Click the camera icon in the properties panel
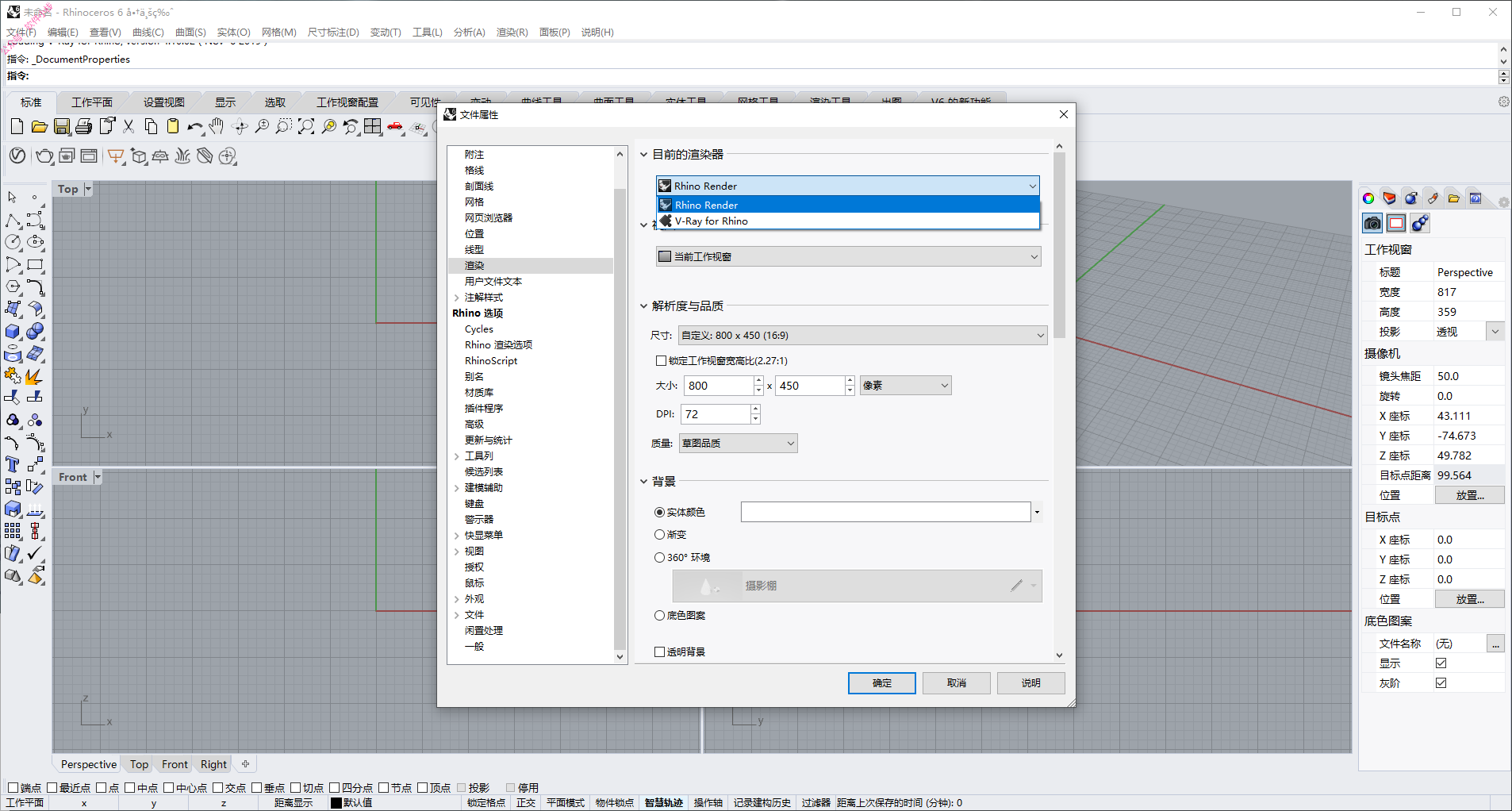This screenshot has width=1512, height=811. (1372, 223)
